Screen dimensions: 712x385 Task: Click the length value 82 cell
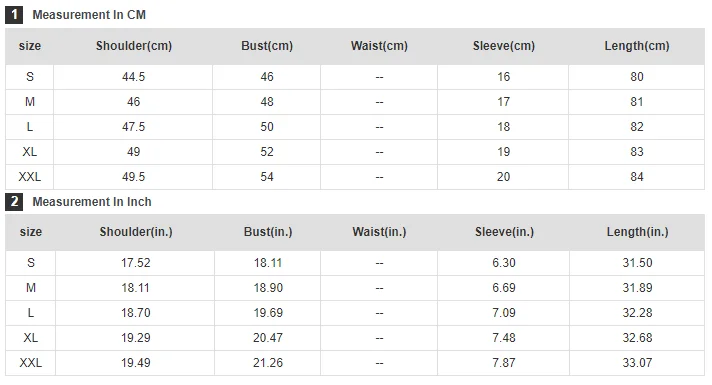point(637,127)
